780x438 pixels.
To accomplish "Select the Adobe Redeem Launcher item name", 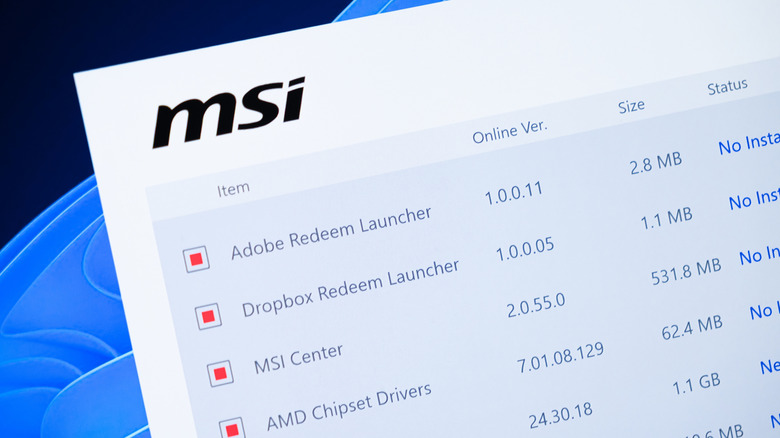I will pyautogui.click(x=331, y=232).
